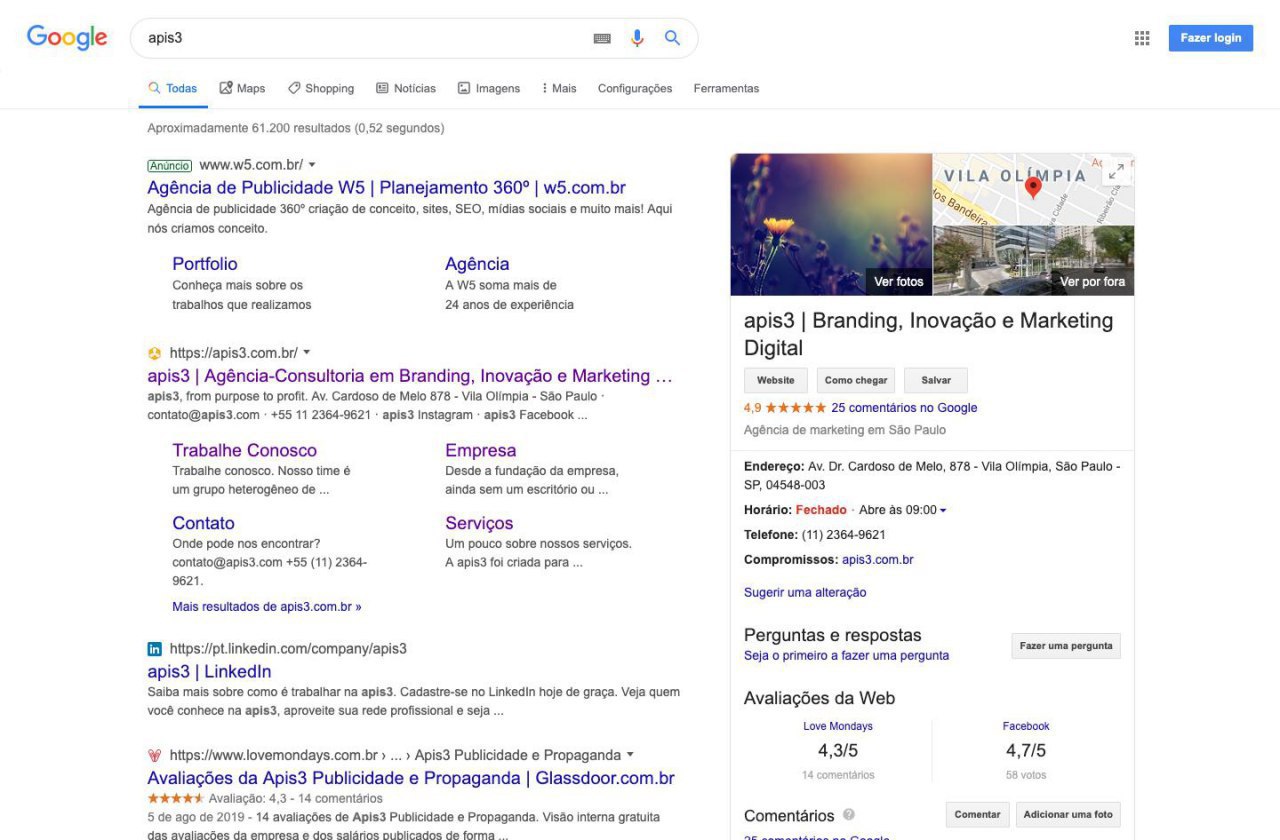
Task: Click Sugerir uma alteração link
Action: coord(805,593)
